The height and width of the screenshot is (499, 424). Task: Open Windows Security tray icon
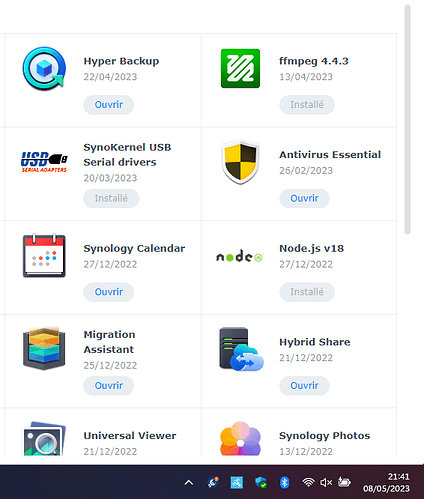(x=261, y=482)
